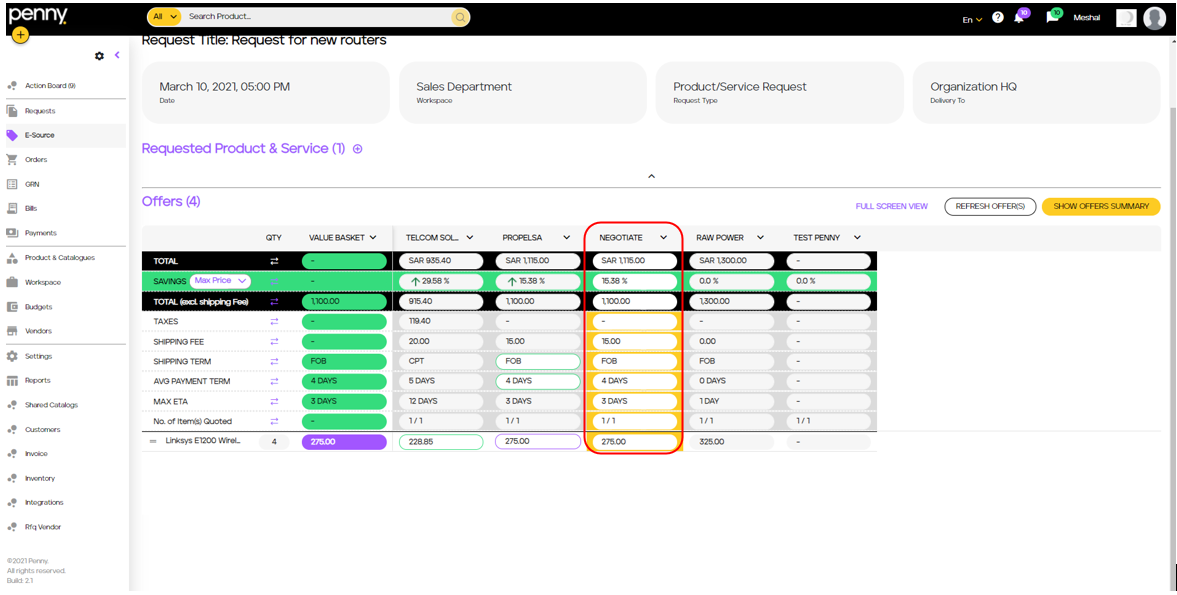Viewport: 1177px width, 595px height.
Task: Click FULL SCREEN VIEW link
Action: tap(892, 206)
